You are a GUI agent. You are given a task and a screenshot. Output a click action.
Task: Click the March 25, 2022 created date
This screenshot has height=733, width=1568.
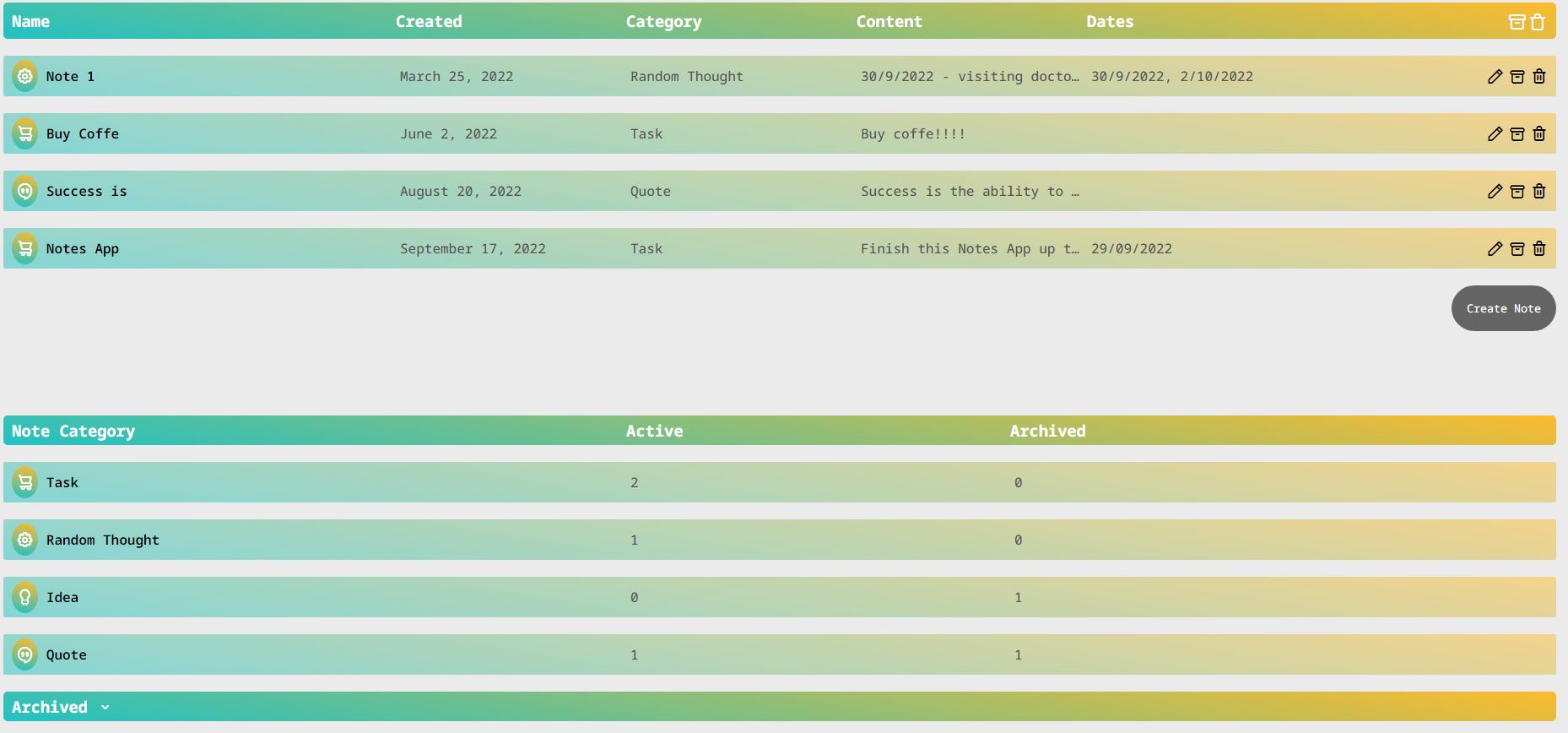[457, 77]
